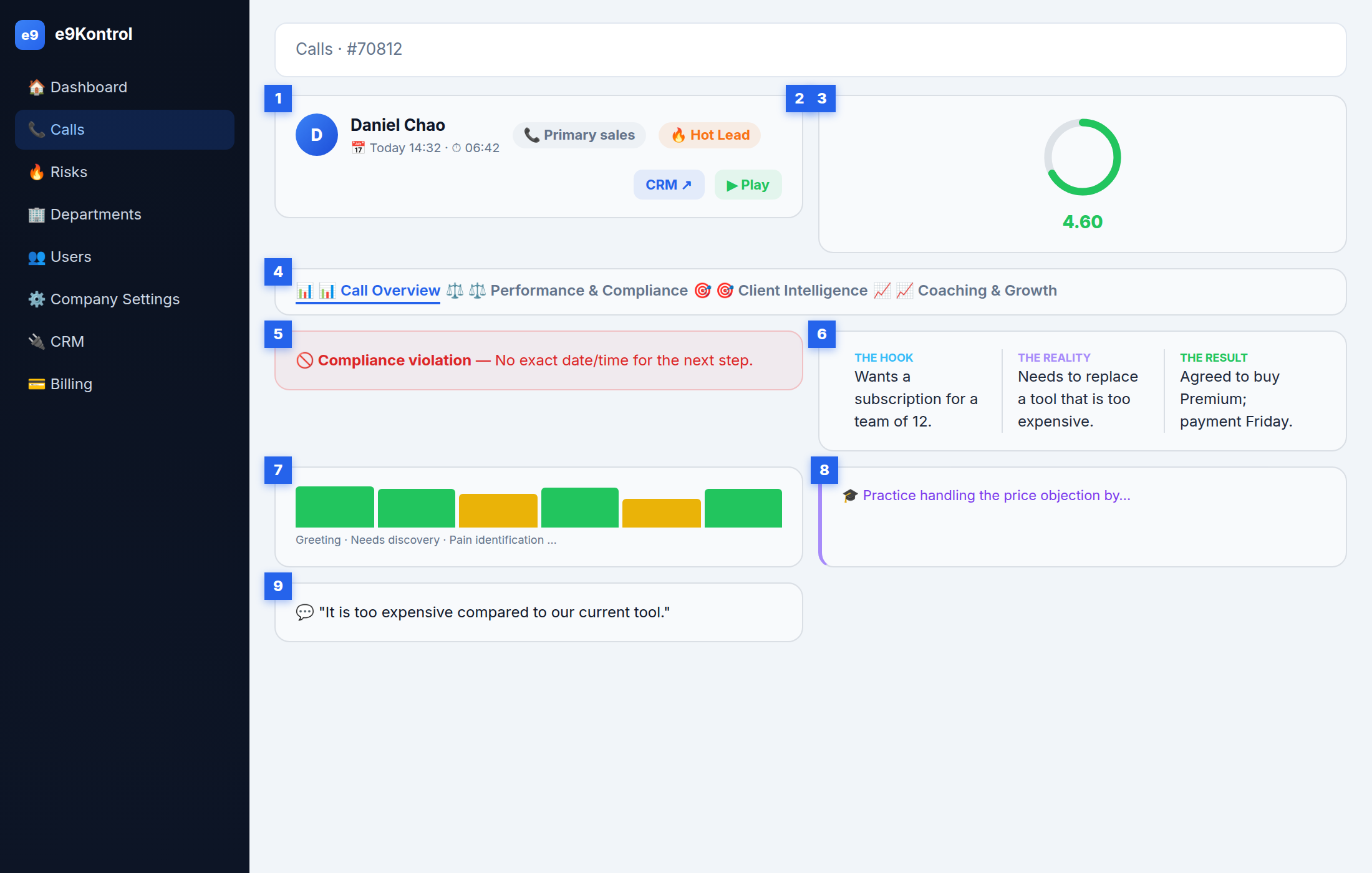
Task: Click the graduation cap coaching icon
Action: click(851, 496)
